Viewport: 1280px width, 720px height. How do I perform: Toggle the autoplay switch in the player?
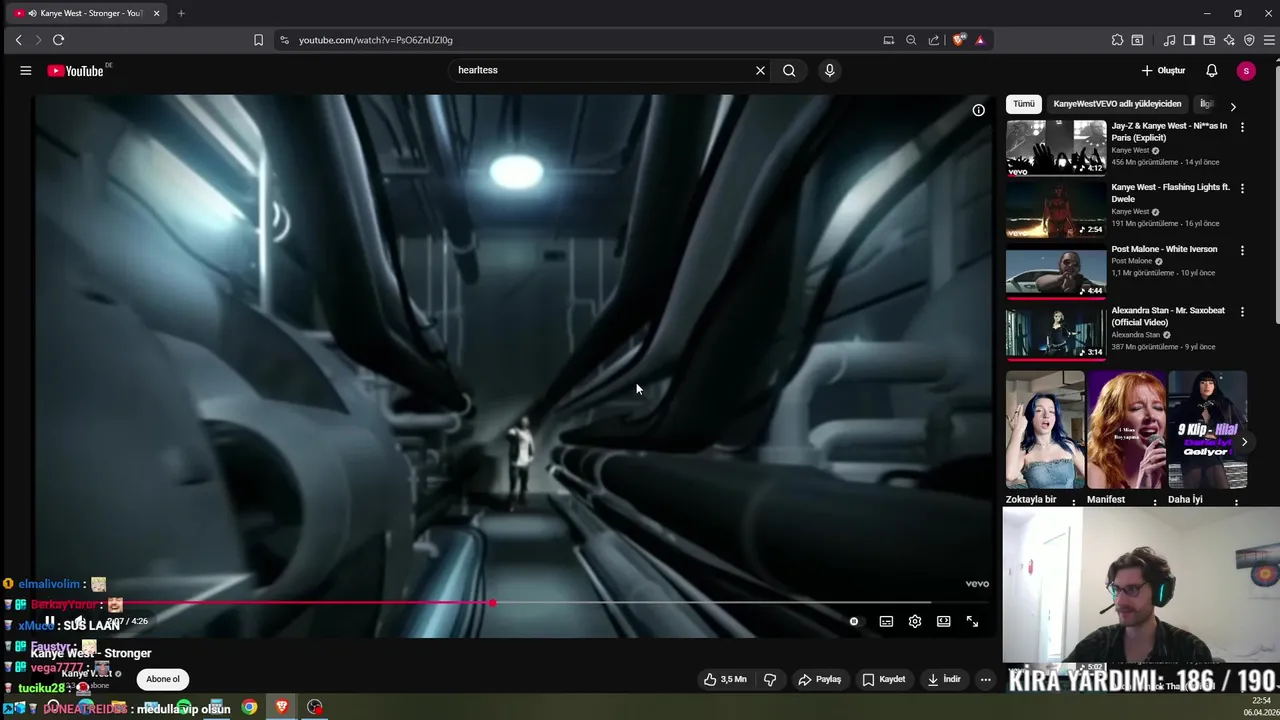[x=853, y=621]
